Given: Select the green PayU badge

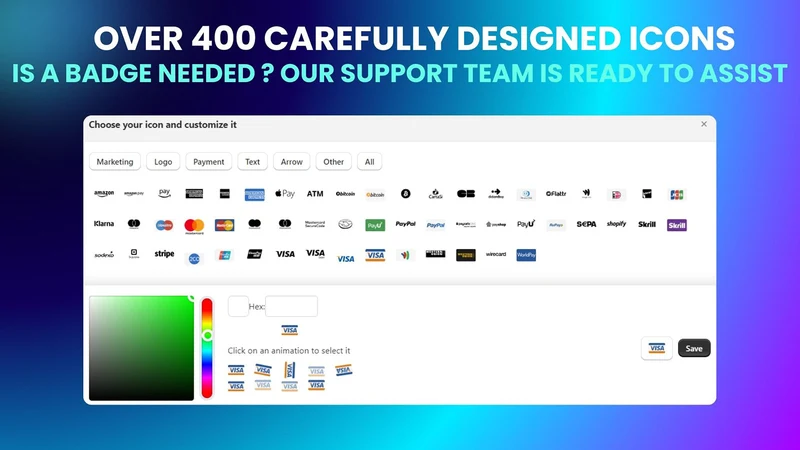Looking at the screenshot, I should (375, 224).
